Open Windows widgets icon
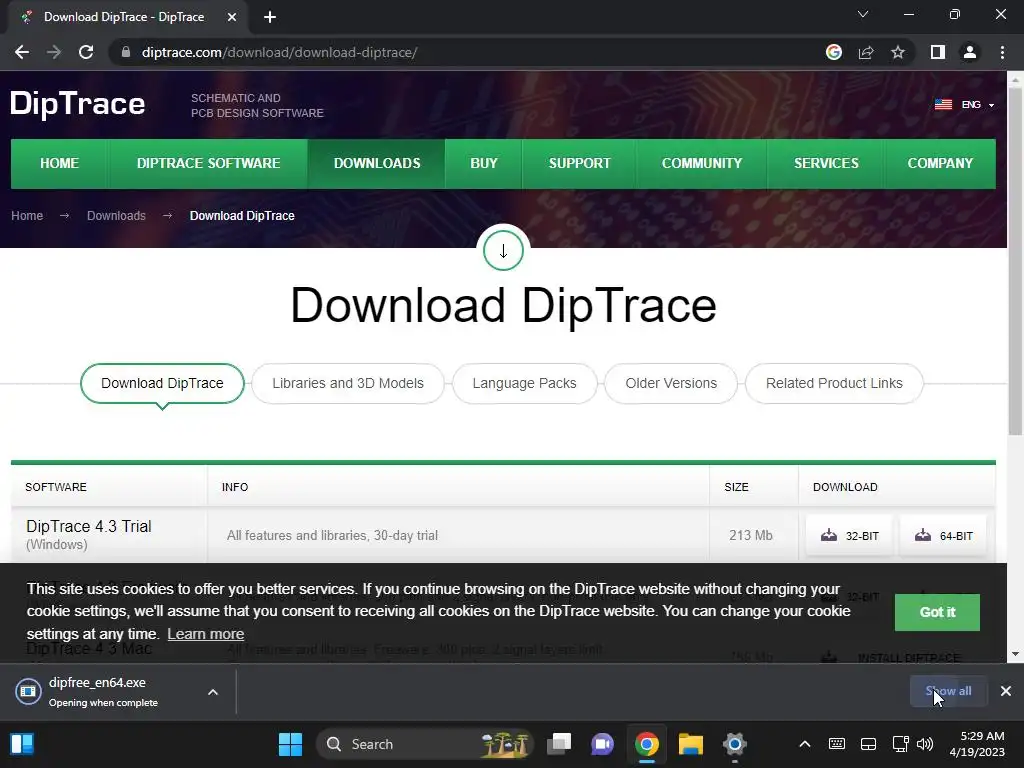Screen dimensions: 1024x768 pyautogui.click(x=22, y=744)
